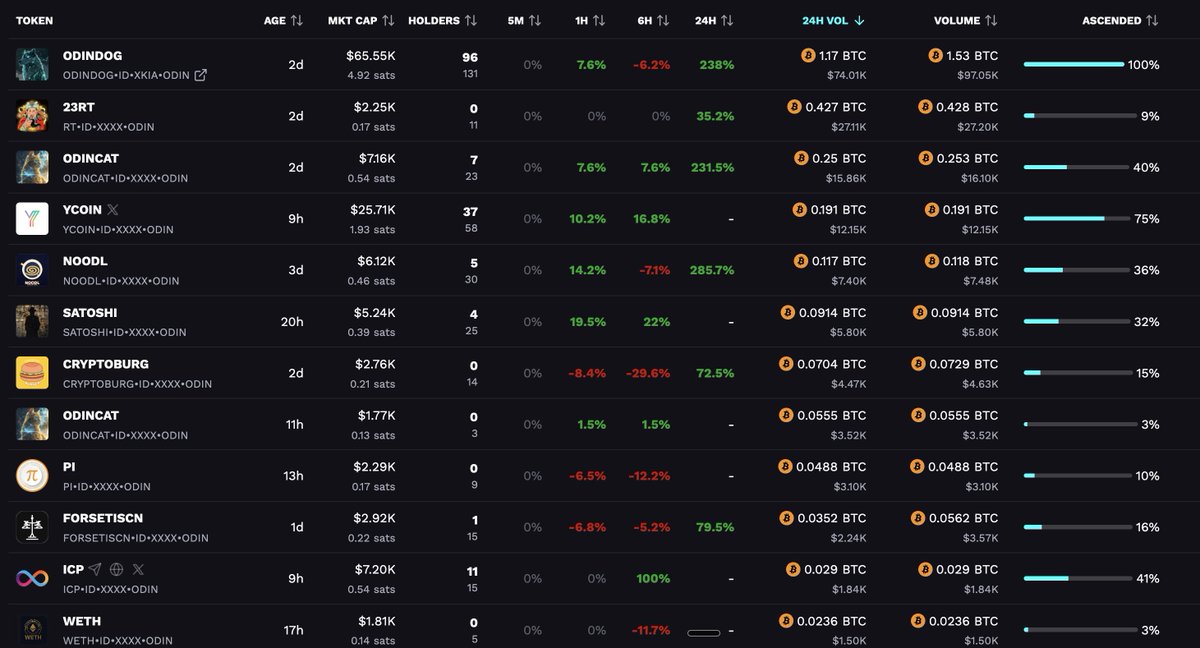
Task: Select YCOIN holders count 37
Action: [470, 211]
